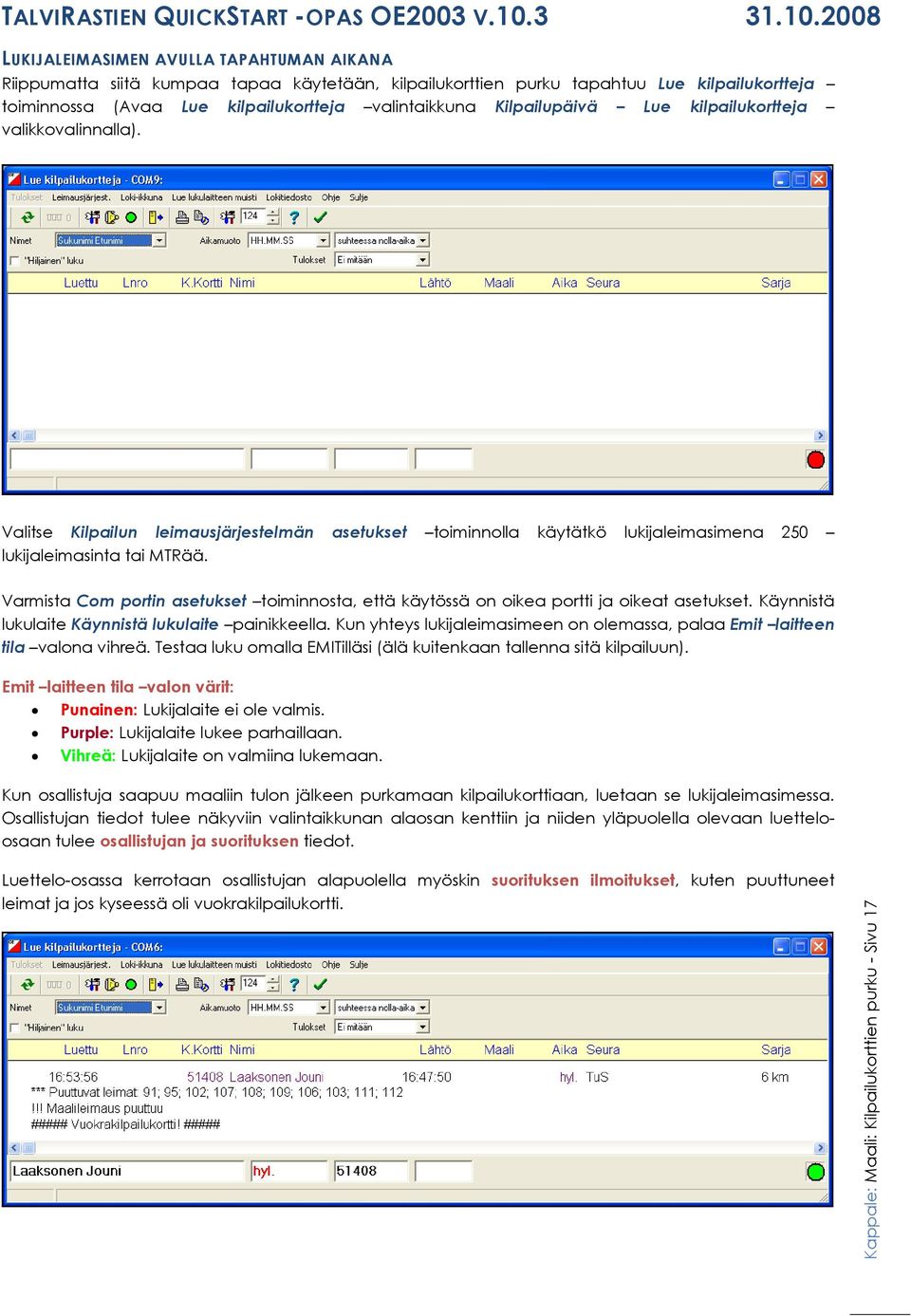Click the green Emit device status light in COM6
This screenshot has width=911, height=1316.
point(815,1172)
